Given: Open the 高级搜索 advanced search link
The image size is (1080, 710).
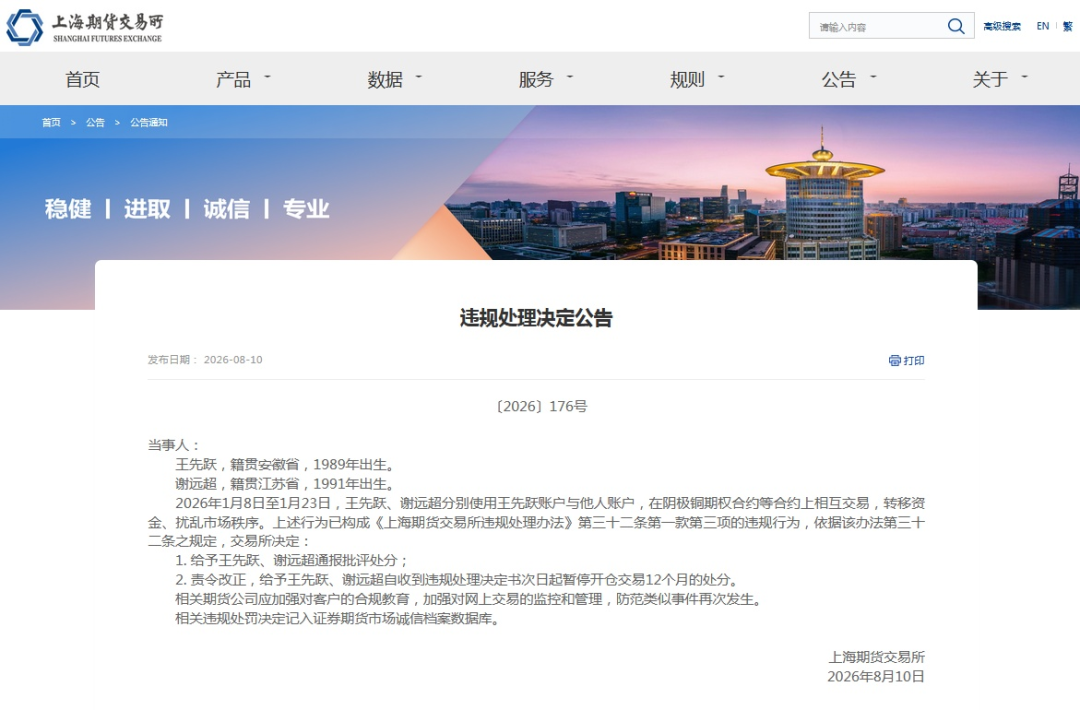Looking at the screenshot, I should [1001, 26].
